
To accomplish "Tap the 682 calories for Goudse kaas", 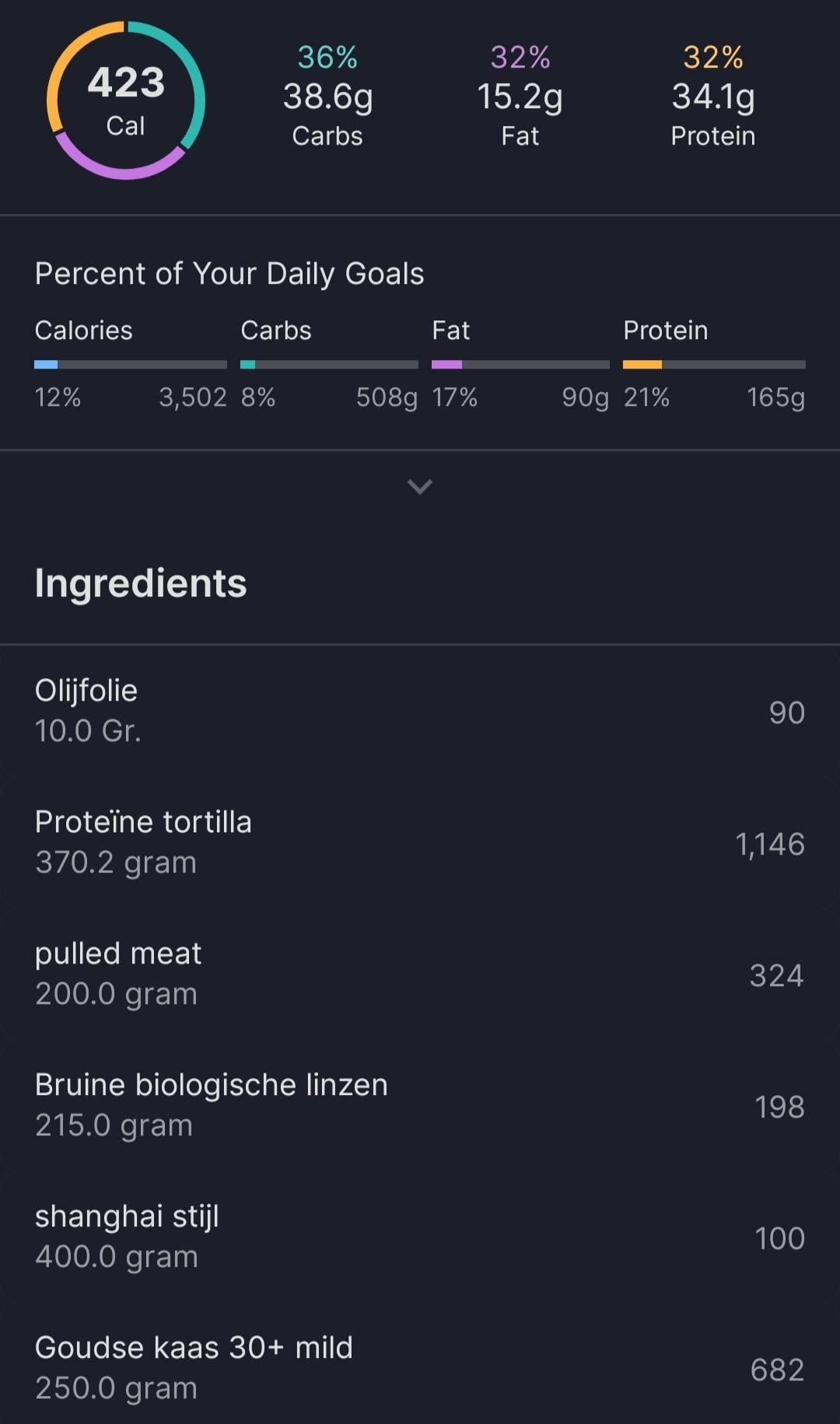I will (776, 1370).
